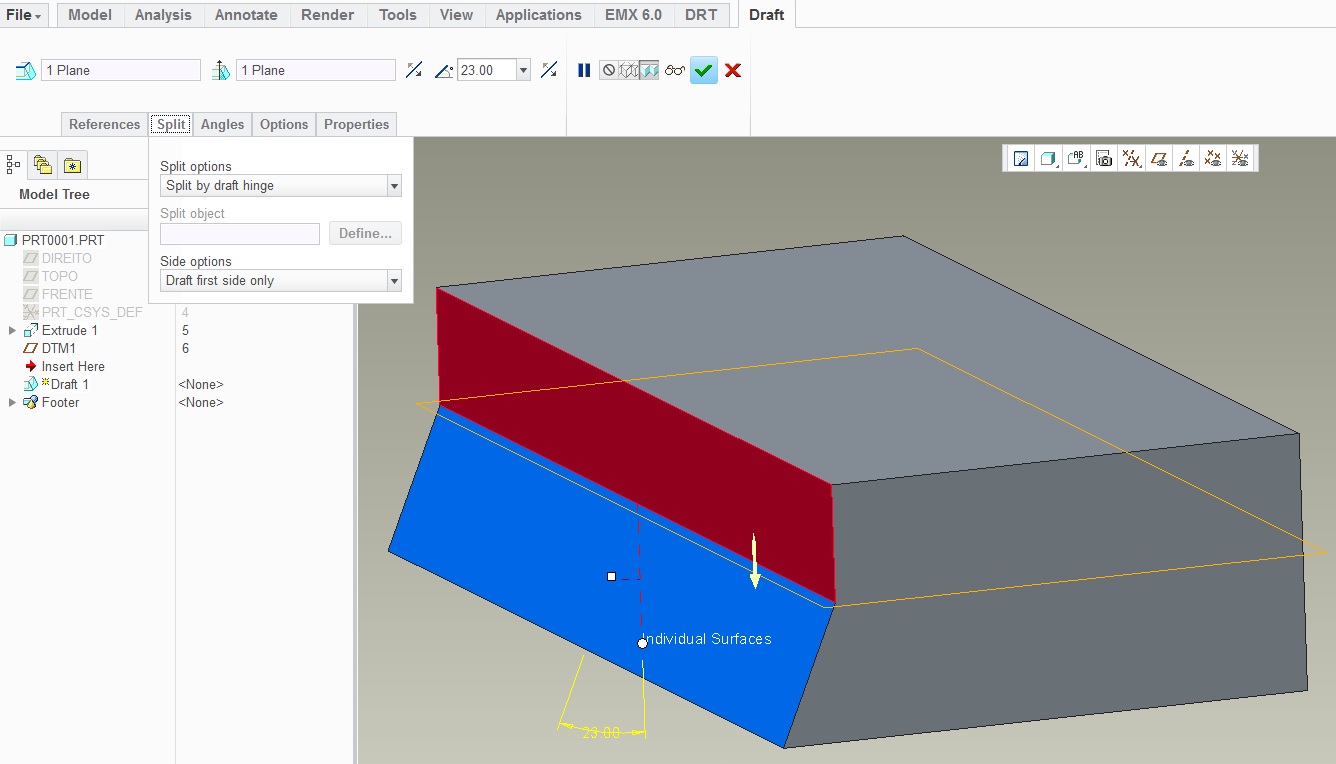
Task: Select the FRENTE datum plane
Action: (67, 294)
